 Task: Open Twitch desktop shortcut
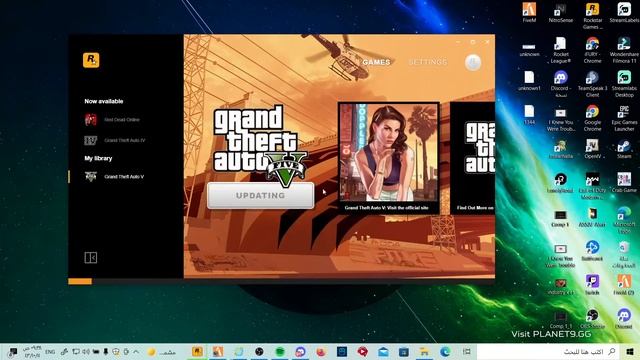592,285
